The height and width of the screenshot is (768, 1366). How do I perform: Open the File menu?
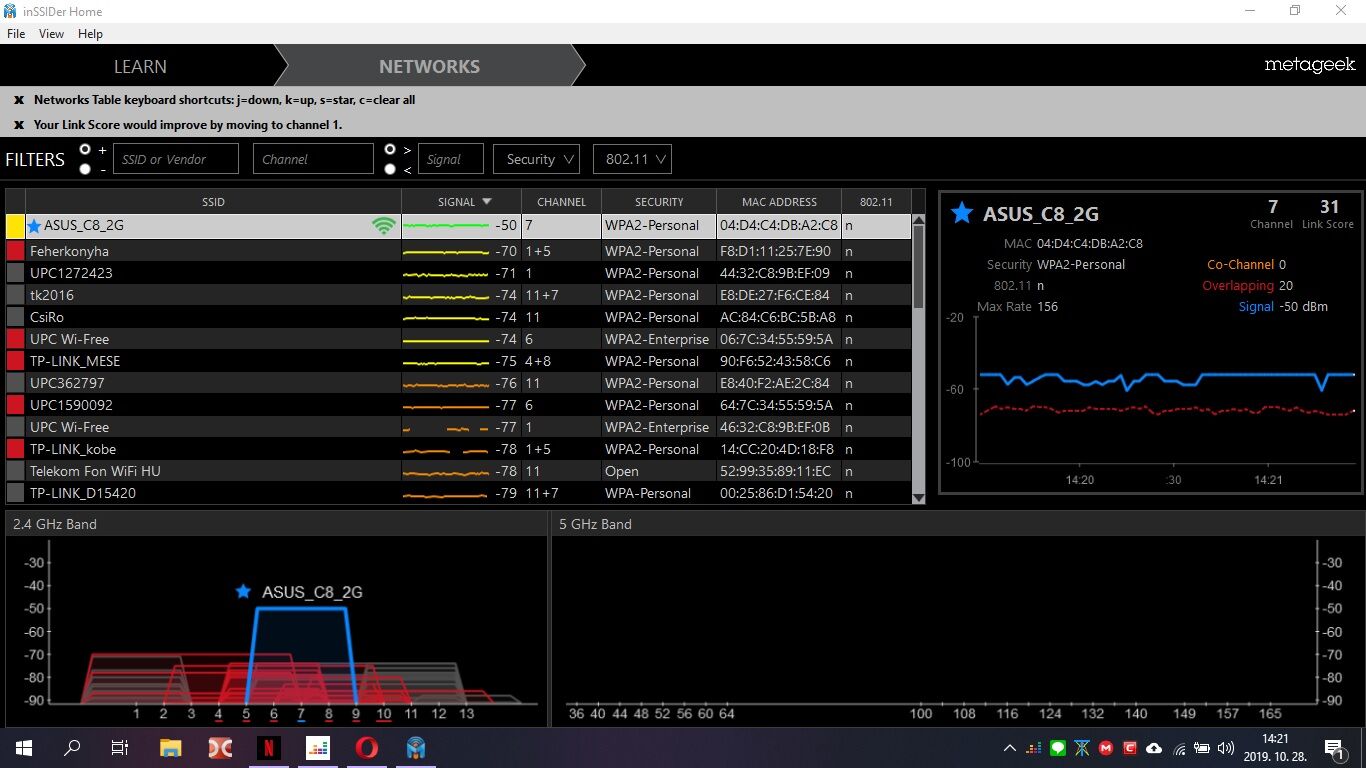[x=16, y=34]
